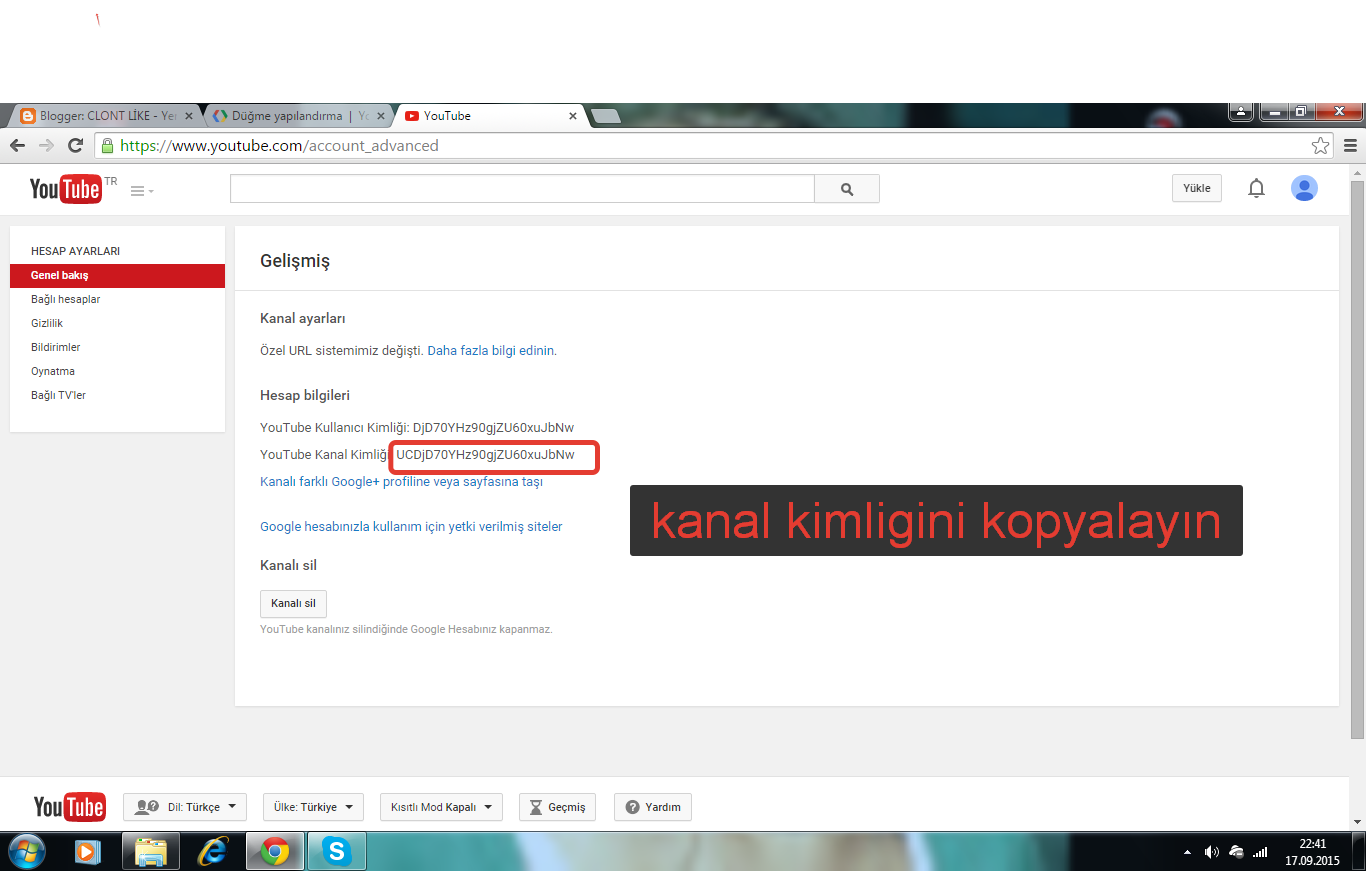Image resolution: width=1366 pixels, height=871 pixels.
Task: Open the Windows Start menu
Action: 27,851
